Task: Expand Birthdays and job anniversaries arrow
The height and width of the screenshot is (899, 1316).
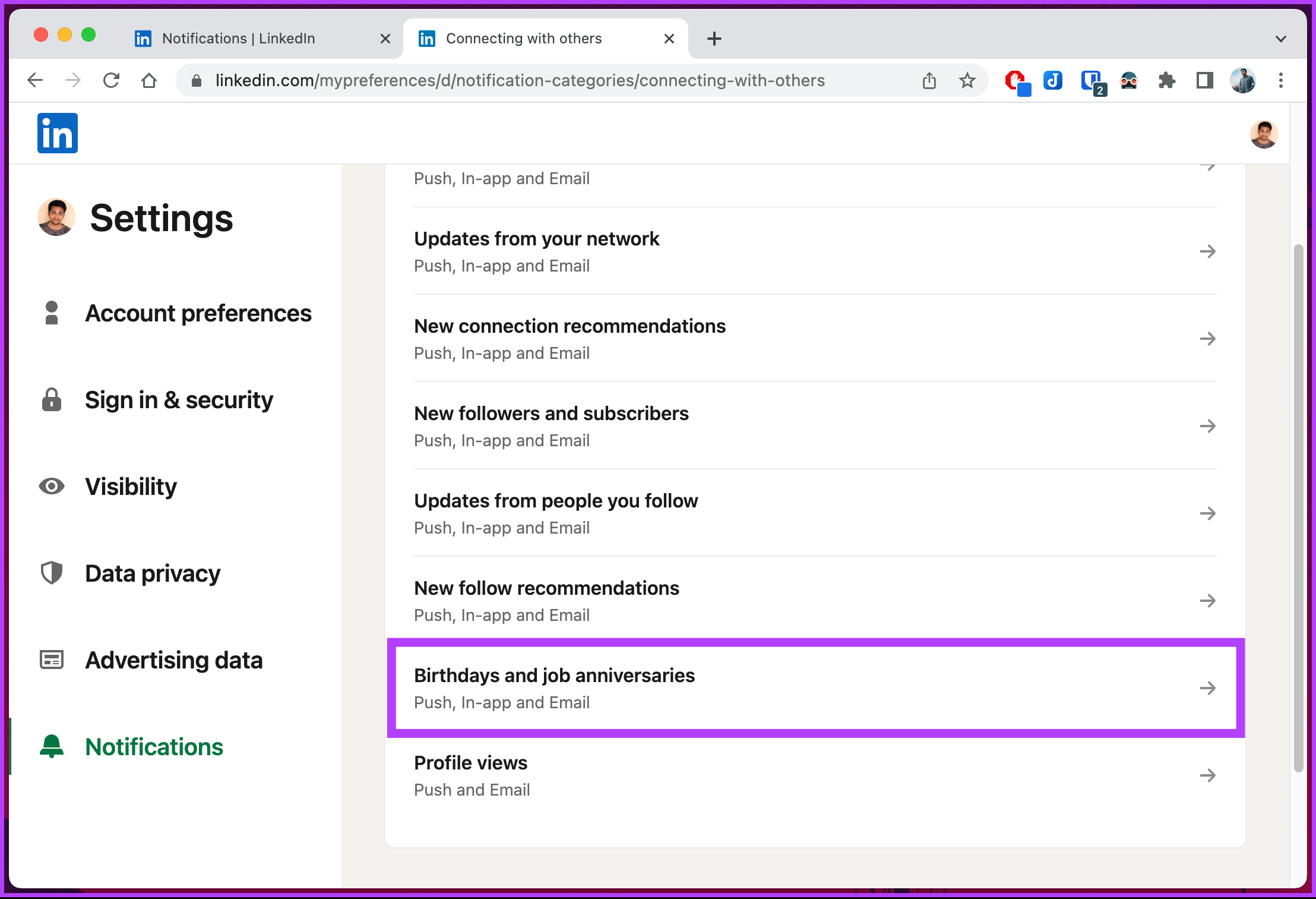Action: point(1207,688)
